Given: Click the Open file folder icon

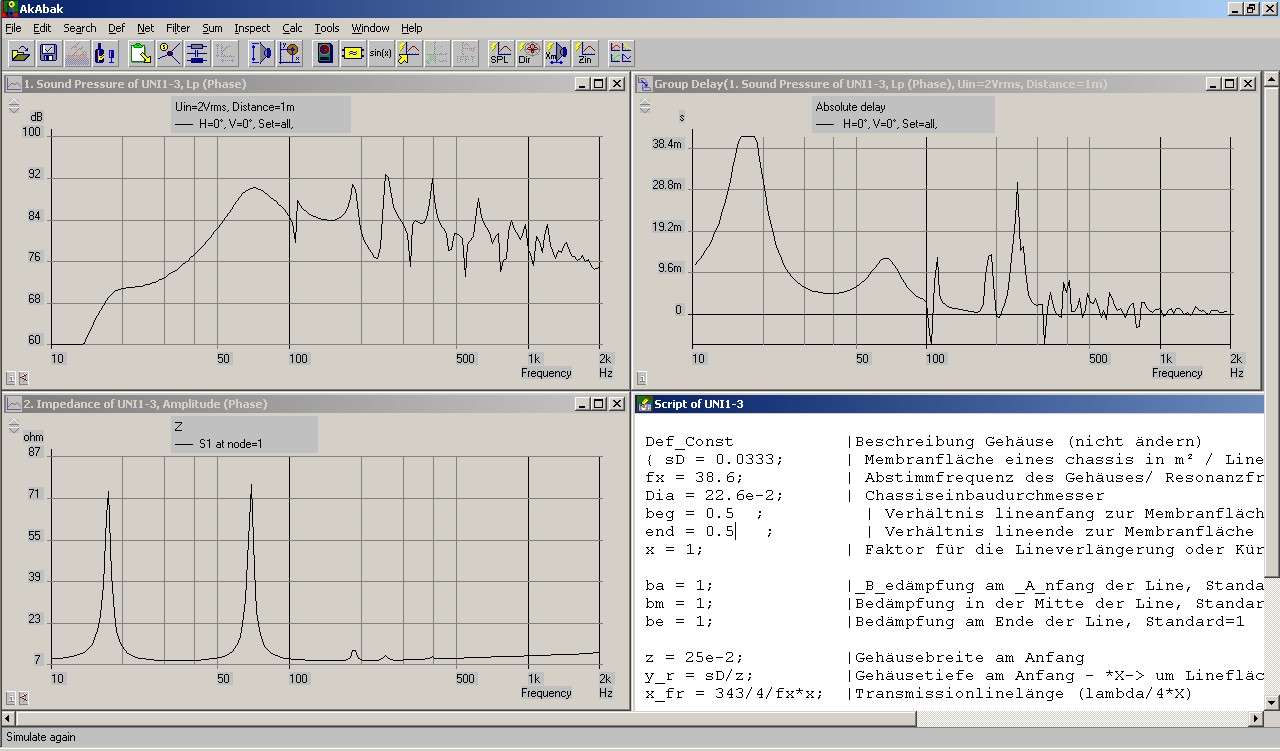Looking at the screenshot, I should (21, 54).
